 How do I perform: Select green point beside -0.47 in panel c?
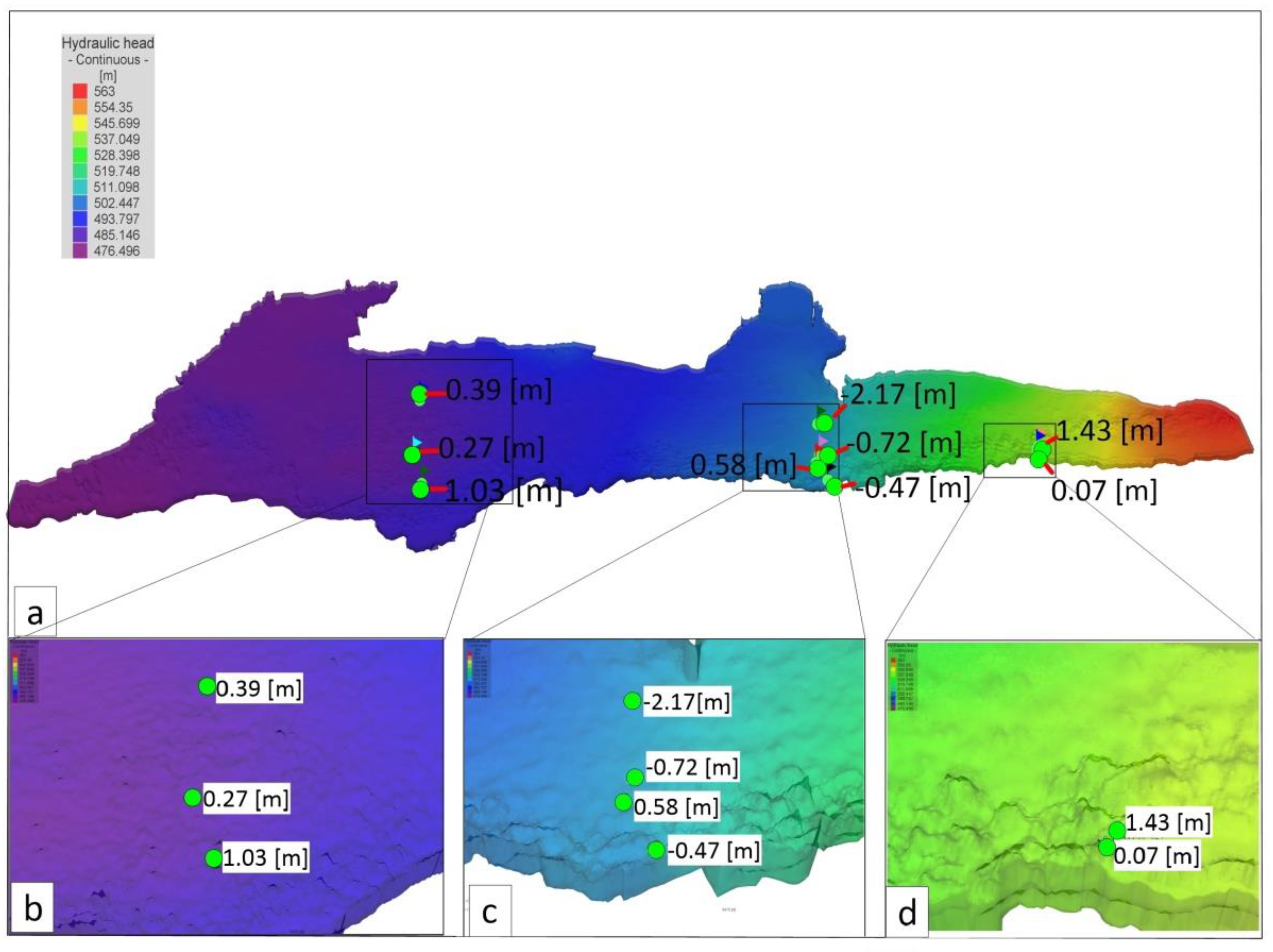click(656, 849)
